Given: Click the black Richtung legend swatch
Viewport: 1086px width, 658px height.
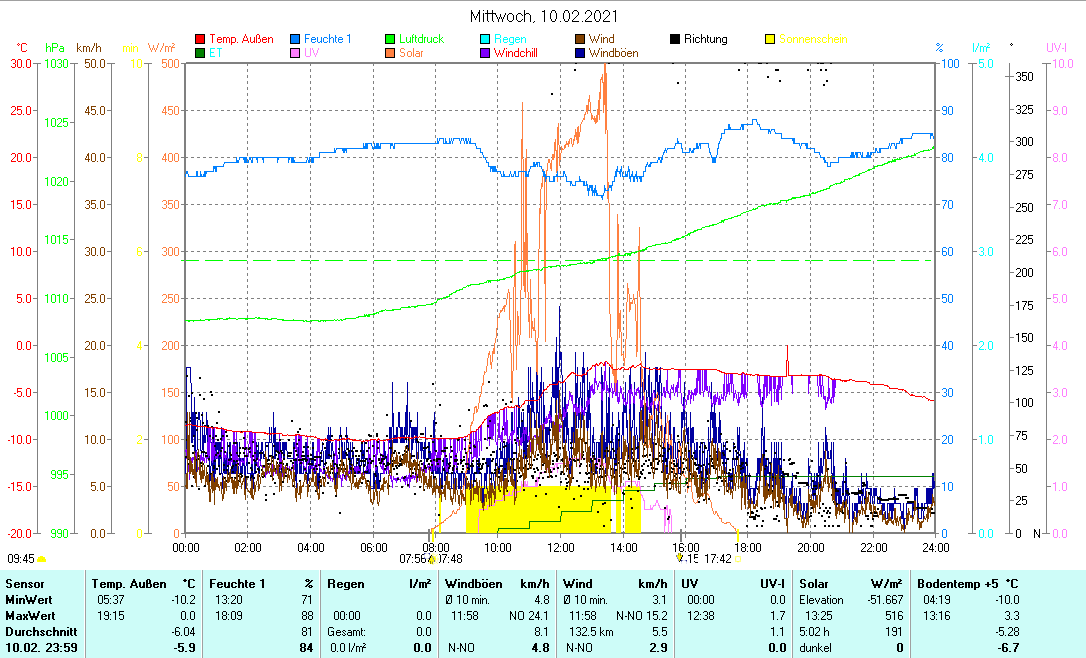Looking at the screenshot, I should (675, 40).
